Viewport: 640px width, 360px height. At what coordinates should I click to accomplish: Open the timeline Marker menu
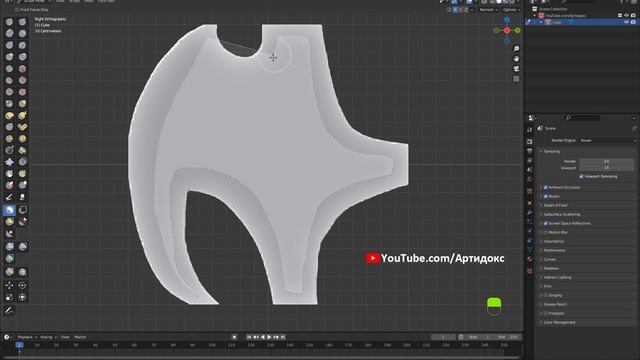(x=80, y=337)
